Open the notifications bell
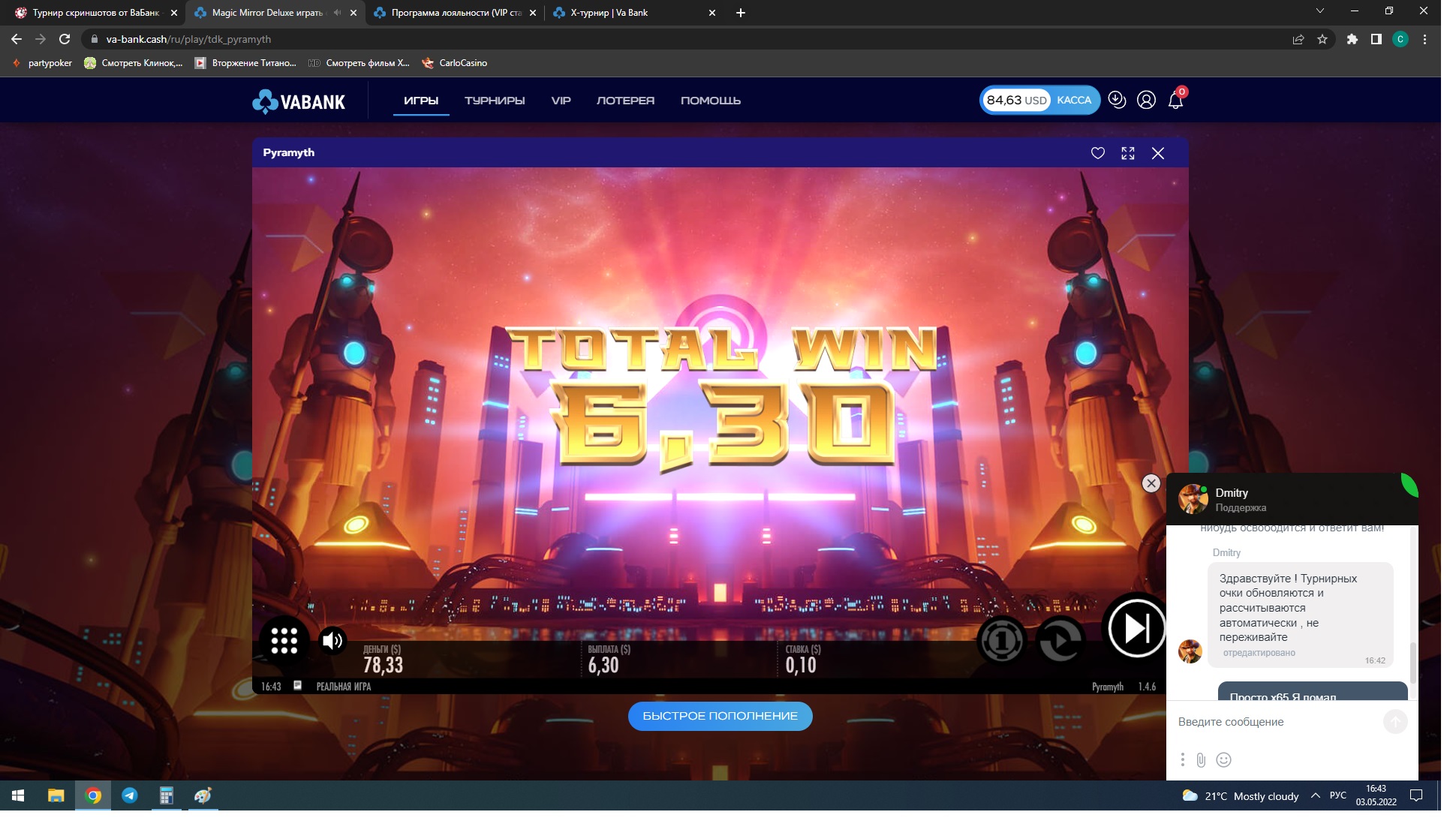Viewport: 1456px width, 824px height. coord(1175,101)
